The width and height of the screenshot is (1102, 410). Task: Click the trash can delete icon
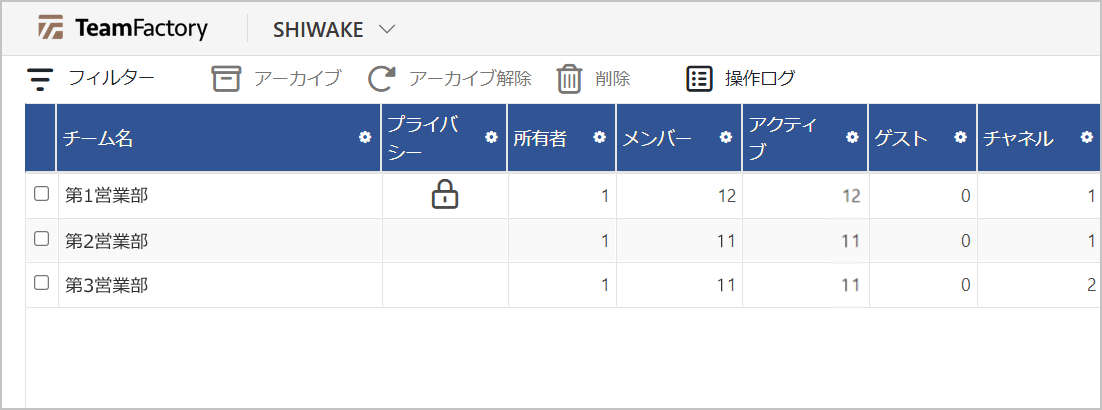pyautogui.click(x=569, y=79)
